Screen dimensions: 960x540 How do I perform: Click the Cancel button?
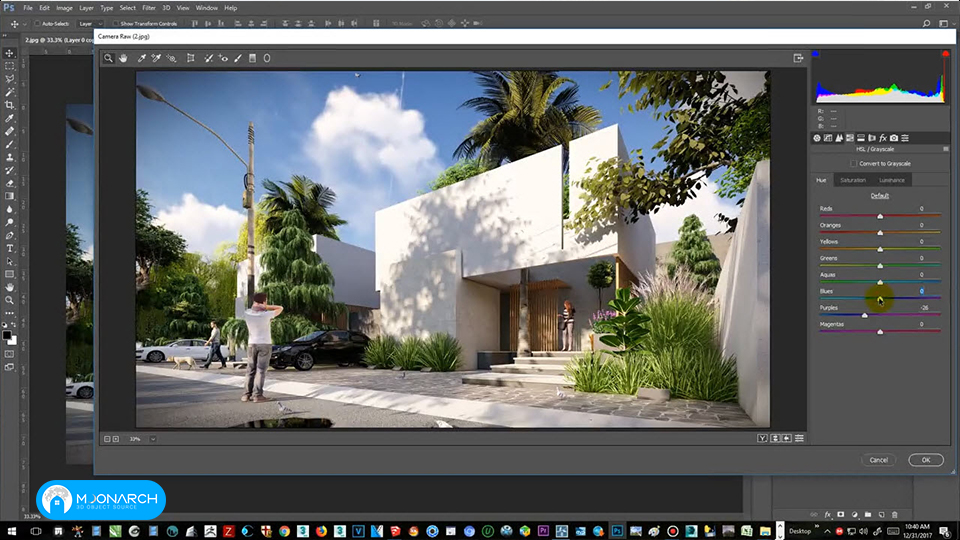(879, 460)
